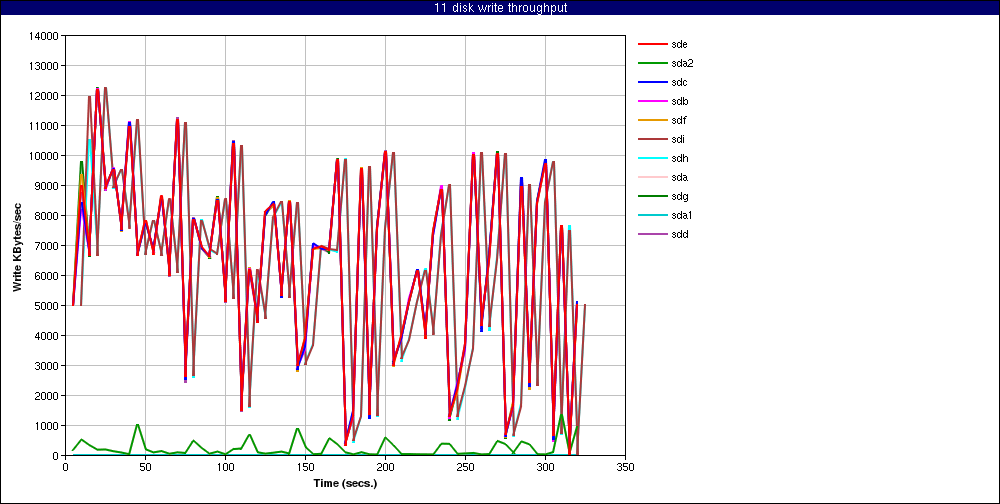Viewport: 1000px width, 504px height.
Task: Click the orange sdf legend line
Action: pos(651,121)
